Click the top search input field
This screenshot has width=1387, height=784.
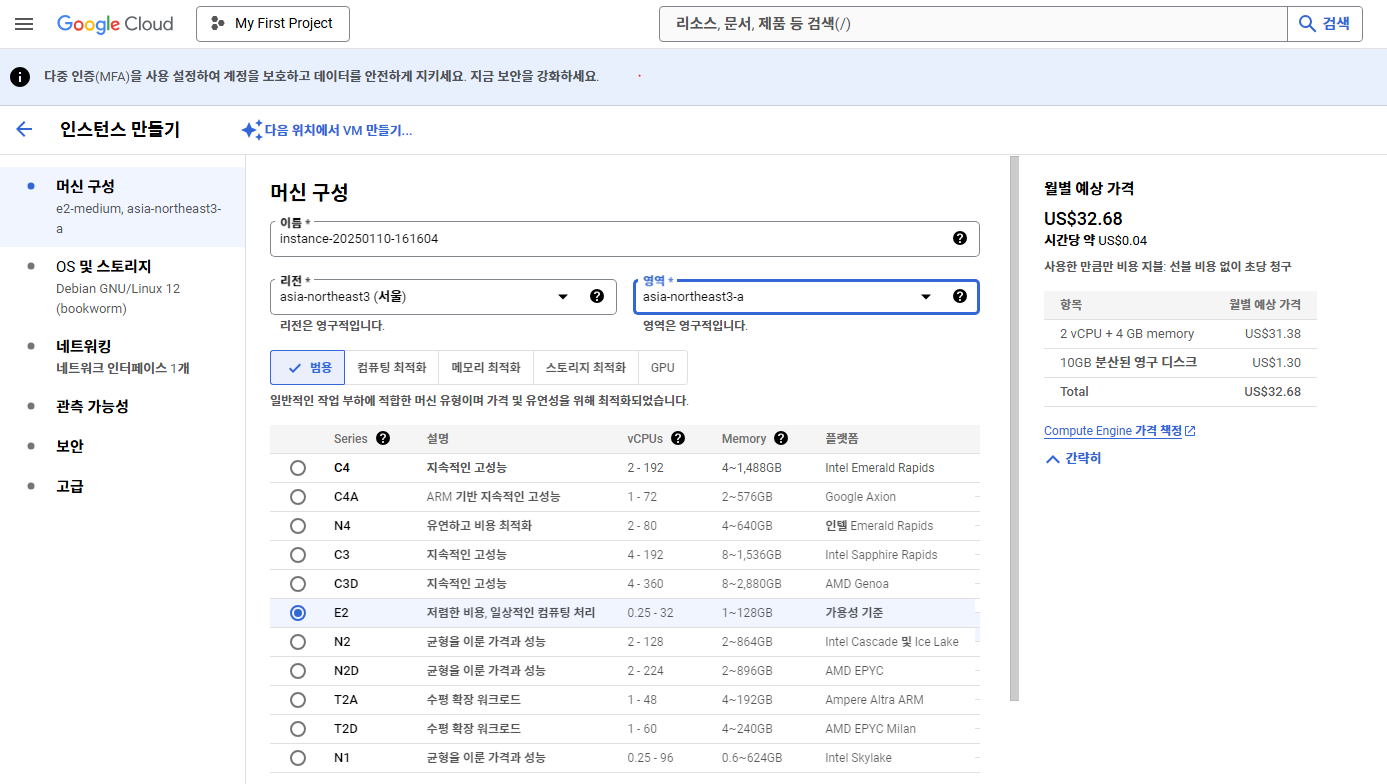coord(973,24)
